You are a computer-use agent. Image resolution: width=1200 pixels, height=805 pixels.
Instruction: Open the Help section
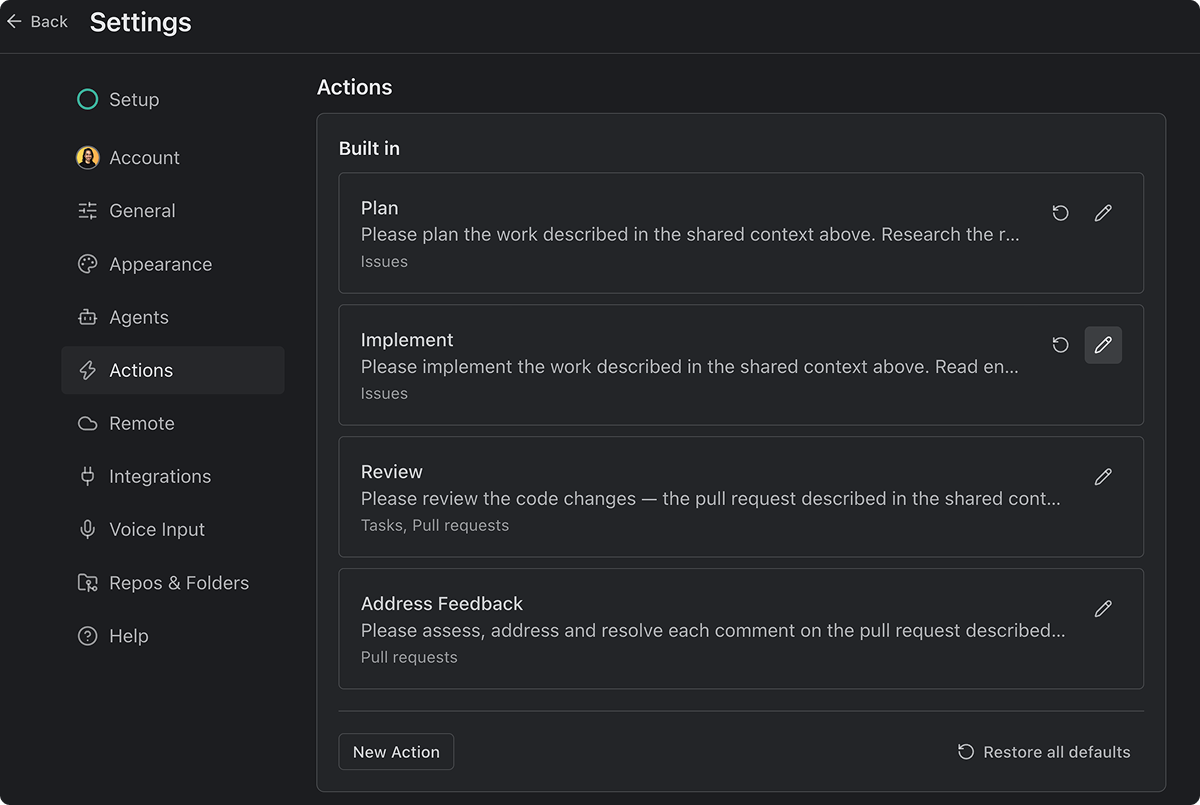click(173, 636)
